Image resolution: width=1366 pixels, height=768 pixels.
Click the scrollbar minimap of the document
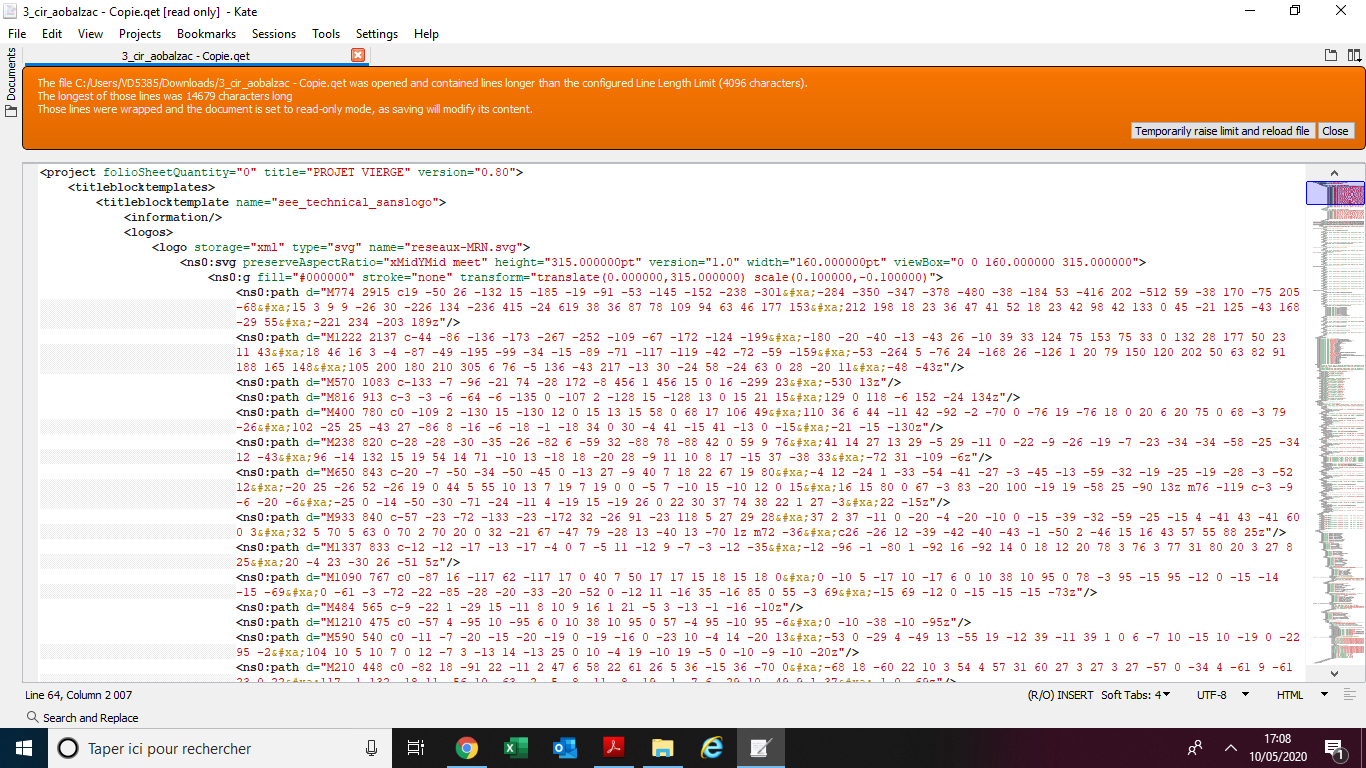(1335, 420)
